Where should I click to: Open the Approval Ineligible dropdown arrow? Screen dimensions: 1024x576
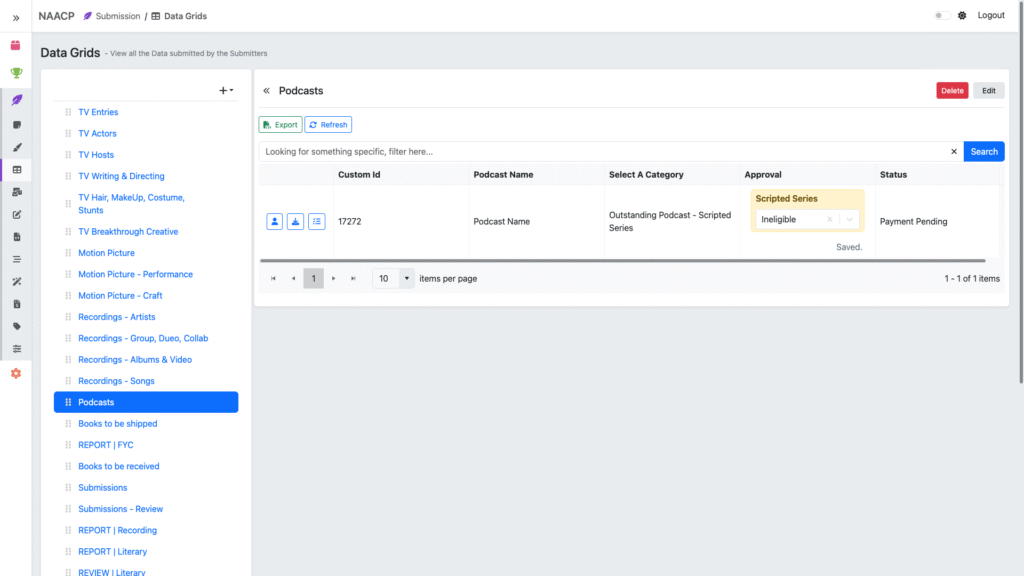(x=849, y=220)
